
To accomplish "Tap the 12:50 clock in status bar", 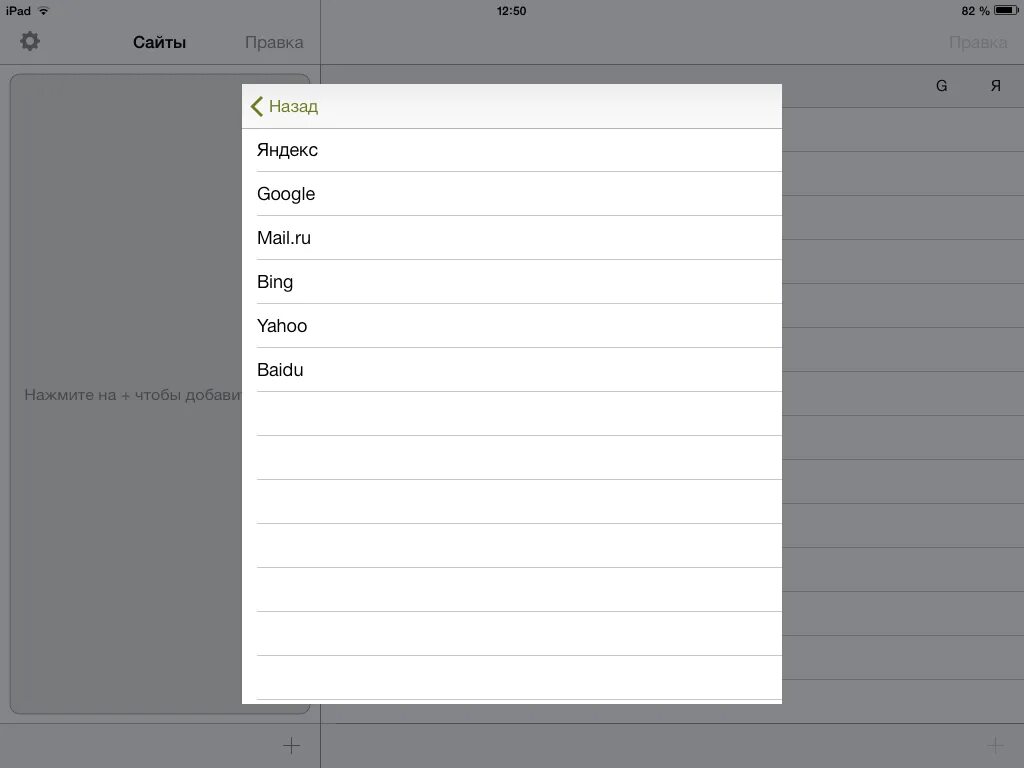I will 511,10.
